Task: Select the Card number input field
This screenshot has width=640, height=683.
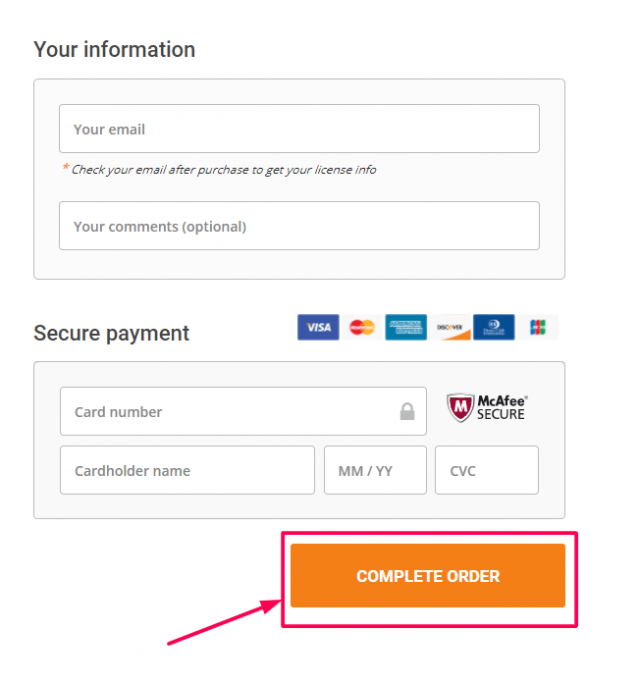Action: coord(243,411)
